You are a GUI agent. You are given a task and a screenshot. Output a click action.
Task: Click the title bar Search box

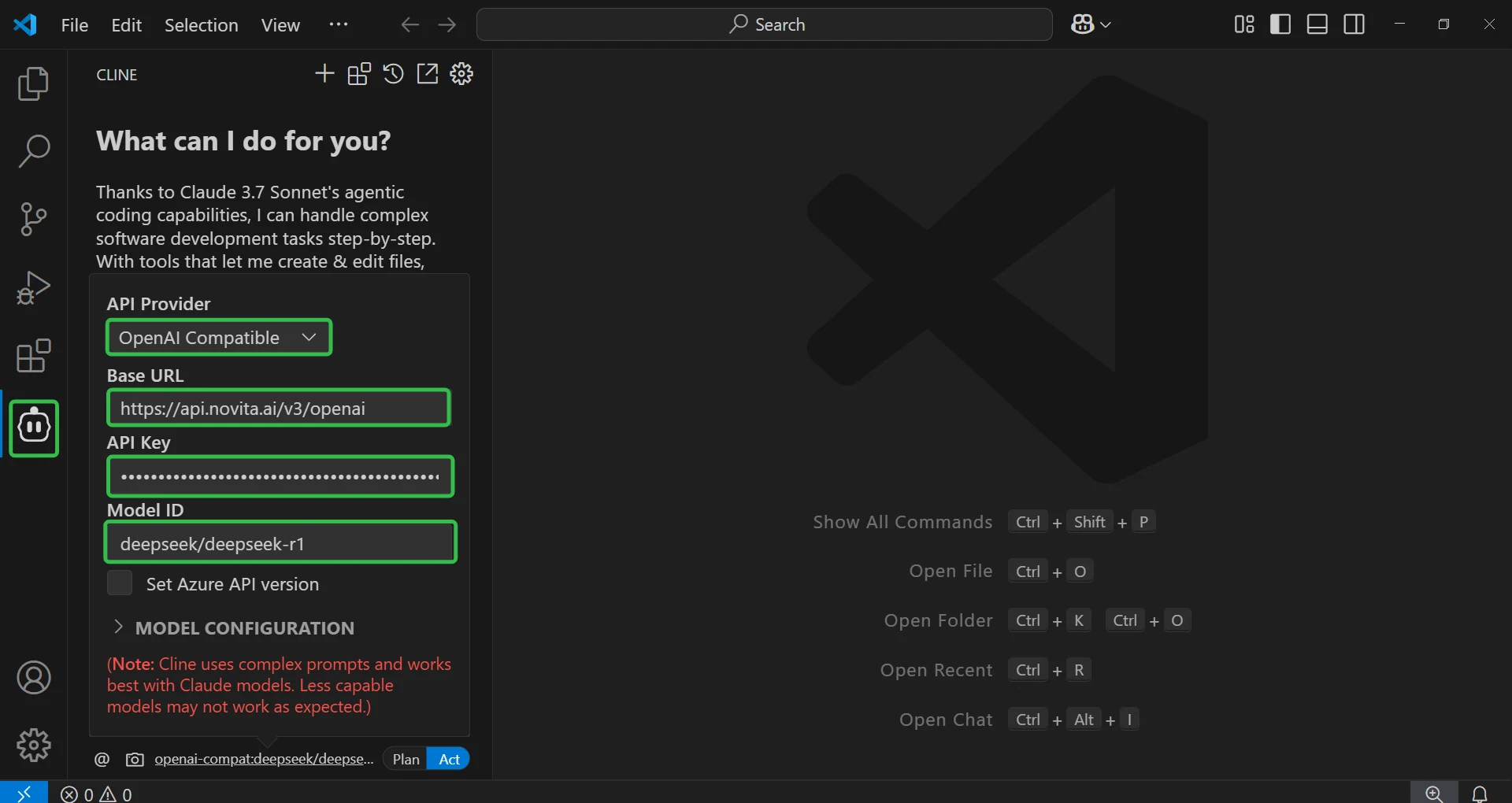(x=764, y=24)
